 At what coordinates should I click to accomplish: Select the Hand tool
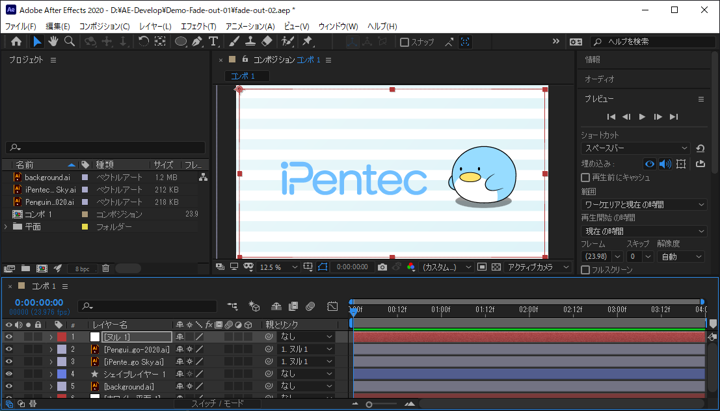click(53, 42)
